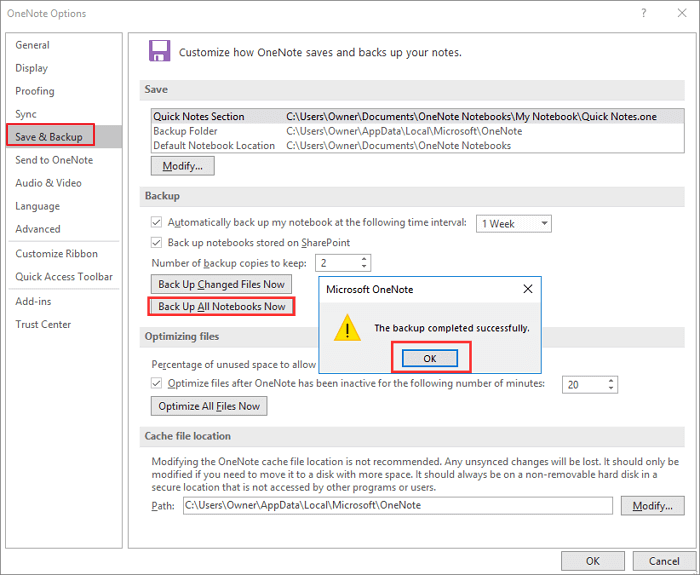
Task: Open Audio & Video category
Action: coord(64,183)
